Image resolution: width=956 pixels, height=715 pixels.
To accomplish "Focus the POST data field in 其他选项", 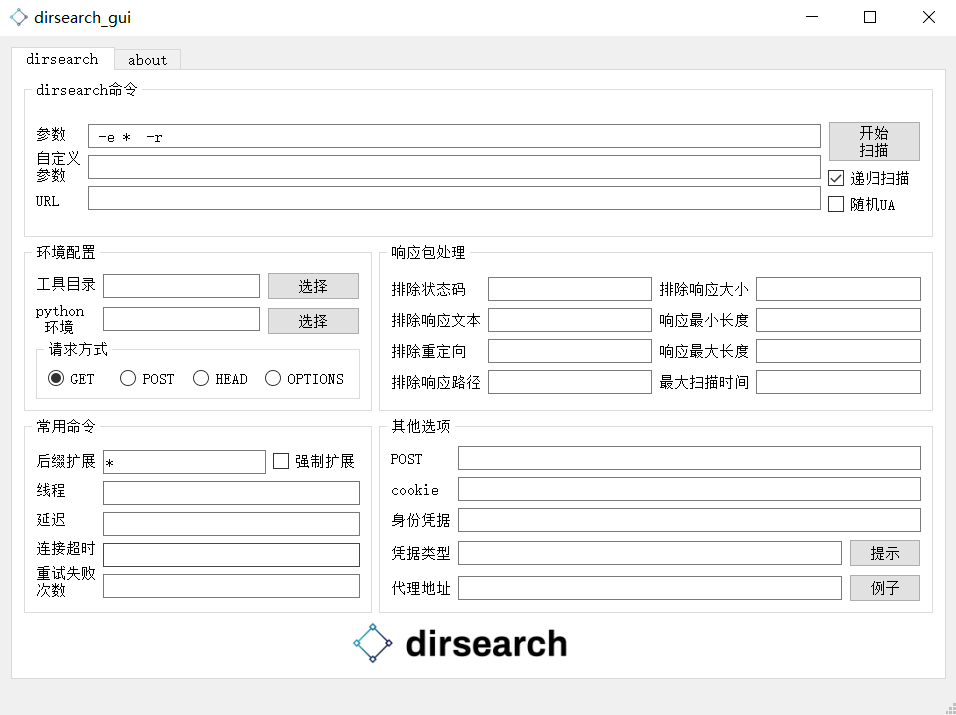I will (689, 458).
